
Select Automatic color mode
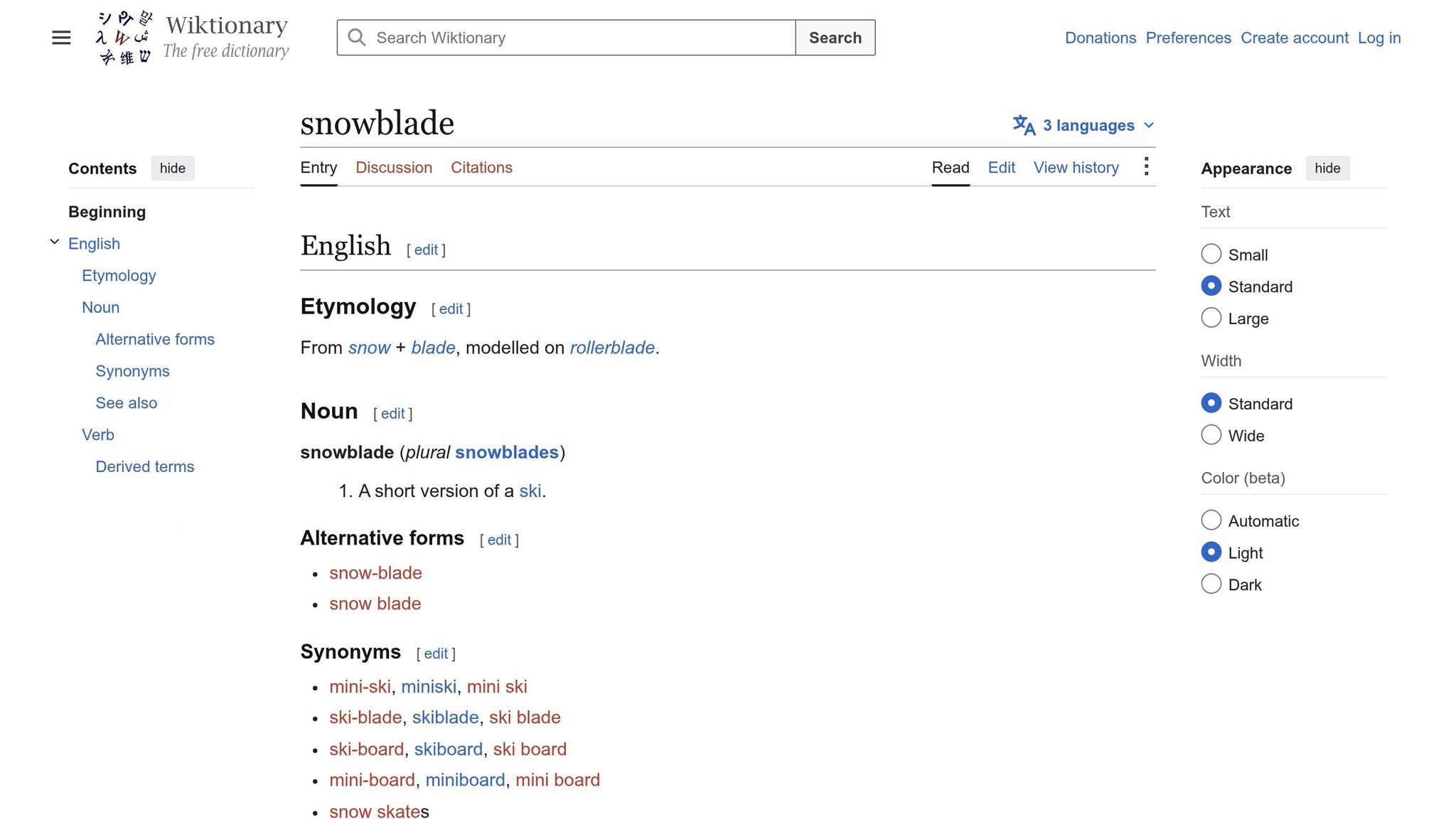pos(1211,520)
